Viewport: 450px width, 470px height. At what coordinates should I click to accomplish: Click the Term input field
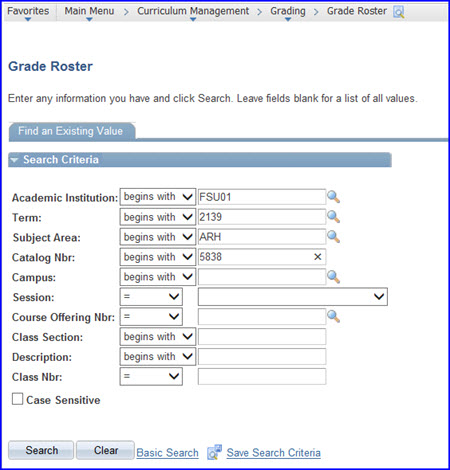click(x=262, y=217)
